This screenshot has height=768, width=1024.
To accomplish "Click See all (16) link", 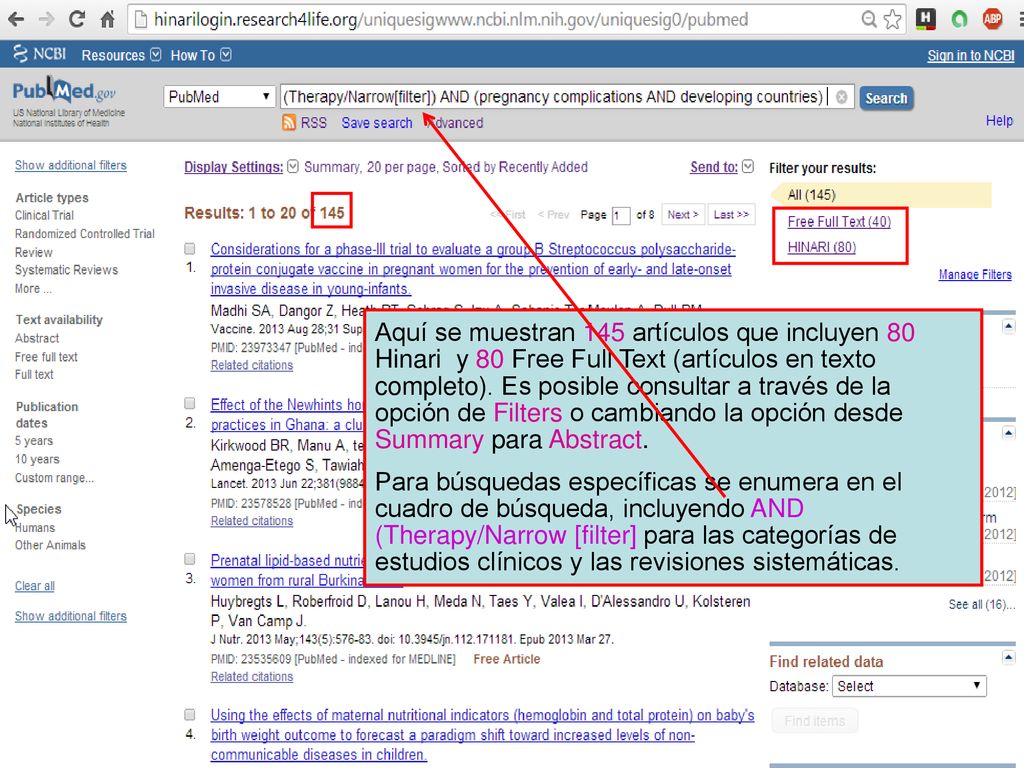I will (982, 604).
